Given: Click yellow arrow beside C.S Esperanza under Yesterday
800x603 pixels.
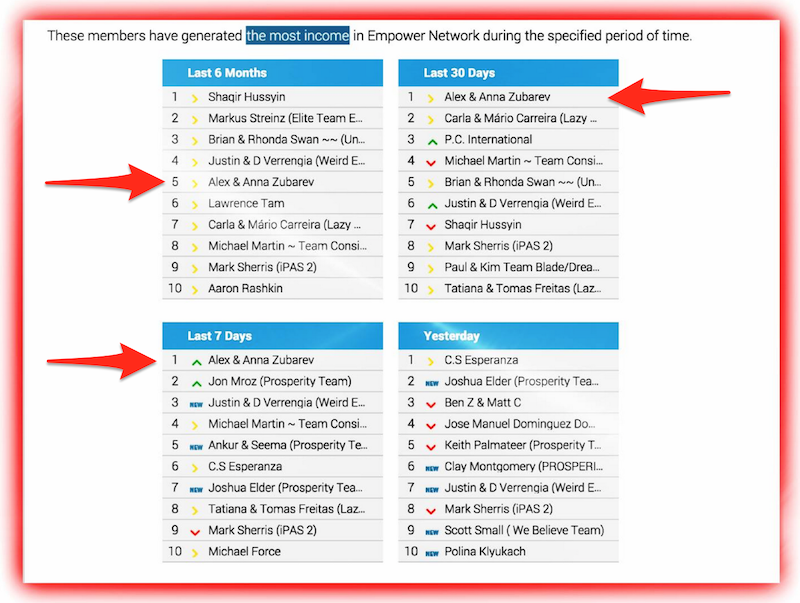Looking at the screenshot, I should [x=431, y=362].
